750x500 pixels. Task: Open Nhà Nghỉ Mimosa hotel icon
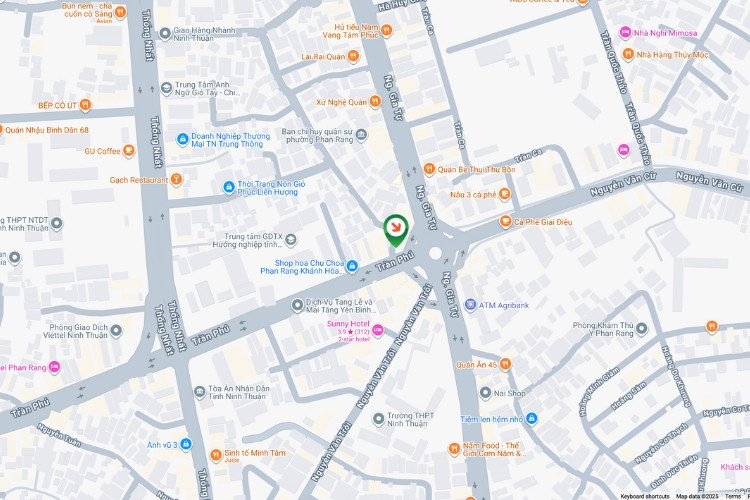(x=625, y=33)
